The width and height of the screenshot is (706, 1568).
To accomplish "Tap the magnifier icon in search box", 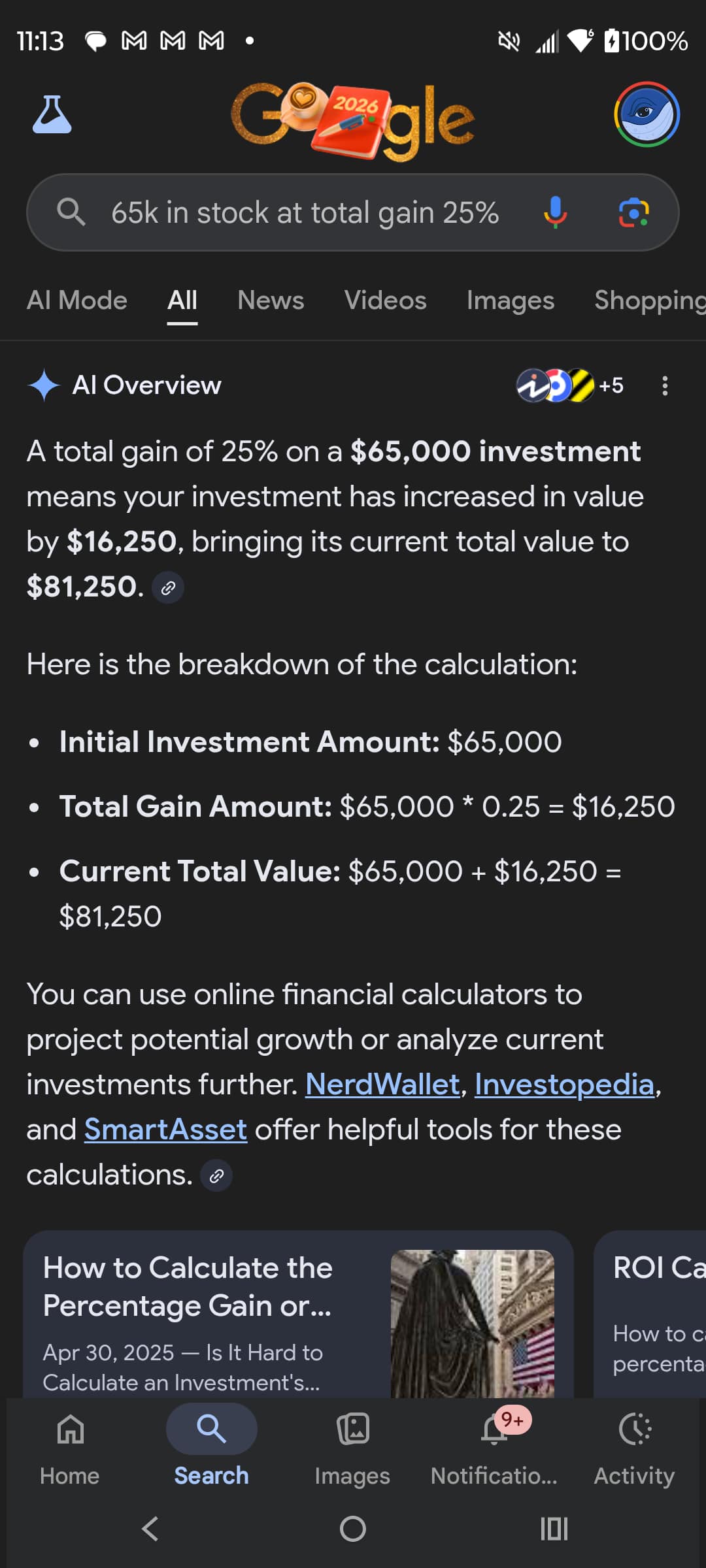I will 71,212.
